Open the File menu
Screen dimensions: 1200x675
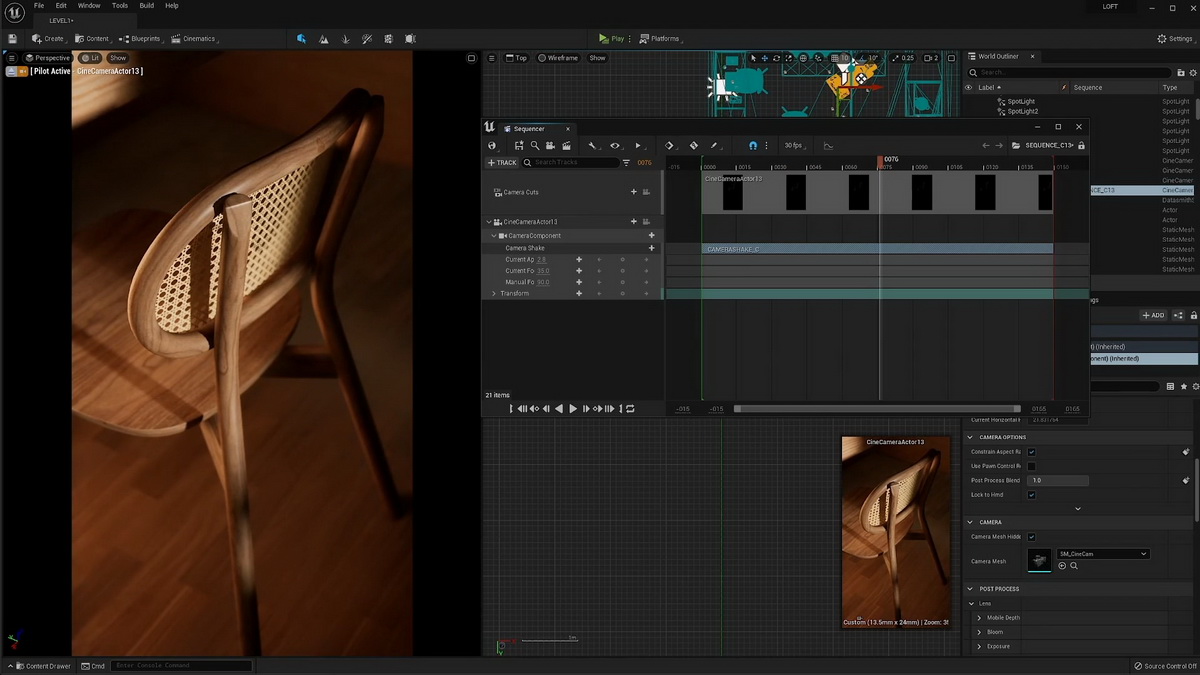[x=39, y=6]
